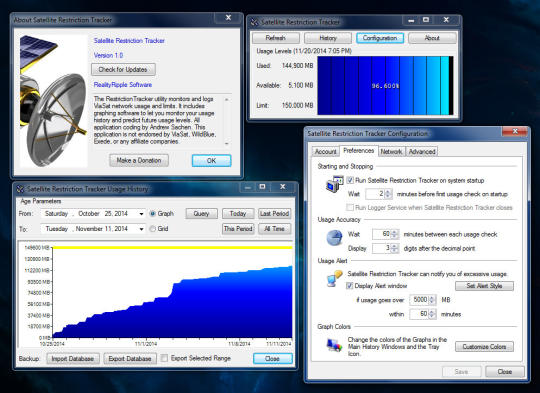Click the Close button in Configuration window
The width and height of the screenshot is (540, 393).
pos(505,372)
